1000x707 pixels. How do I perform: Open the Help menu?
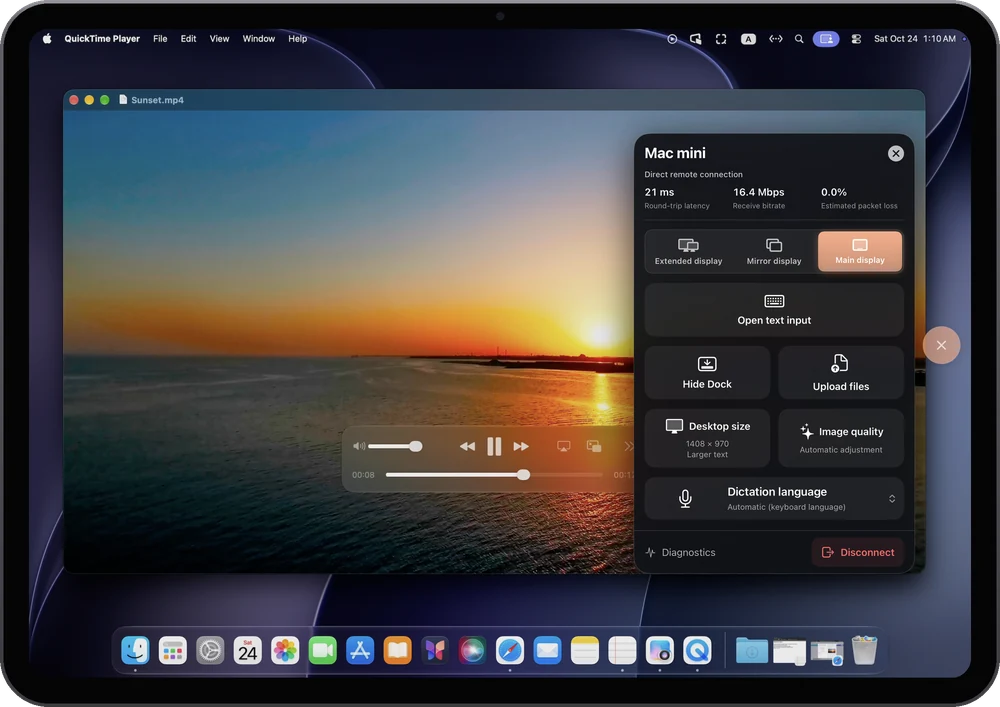click(x=297, y=39)
